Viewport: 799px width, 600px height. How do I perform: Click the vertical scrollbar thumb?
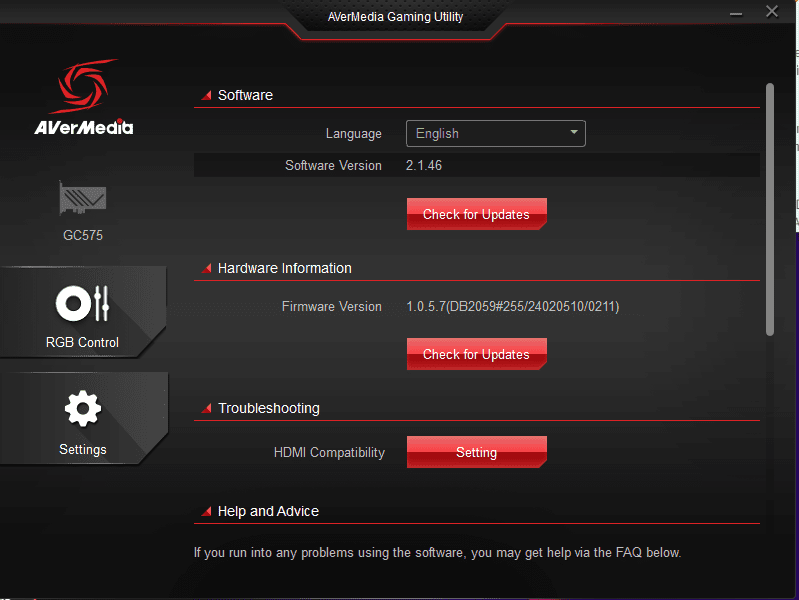(770, 209)
